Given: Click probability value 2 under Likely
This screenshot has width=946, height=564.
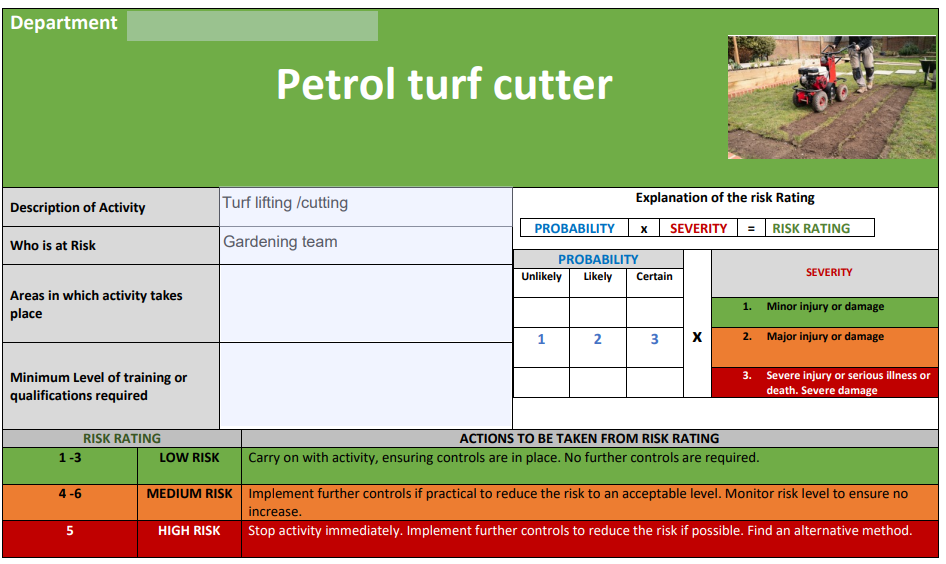Looking at the screenshot, I should (x=597, y=340).
